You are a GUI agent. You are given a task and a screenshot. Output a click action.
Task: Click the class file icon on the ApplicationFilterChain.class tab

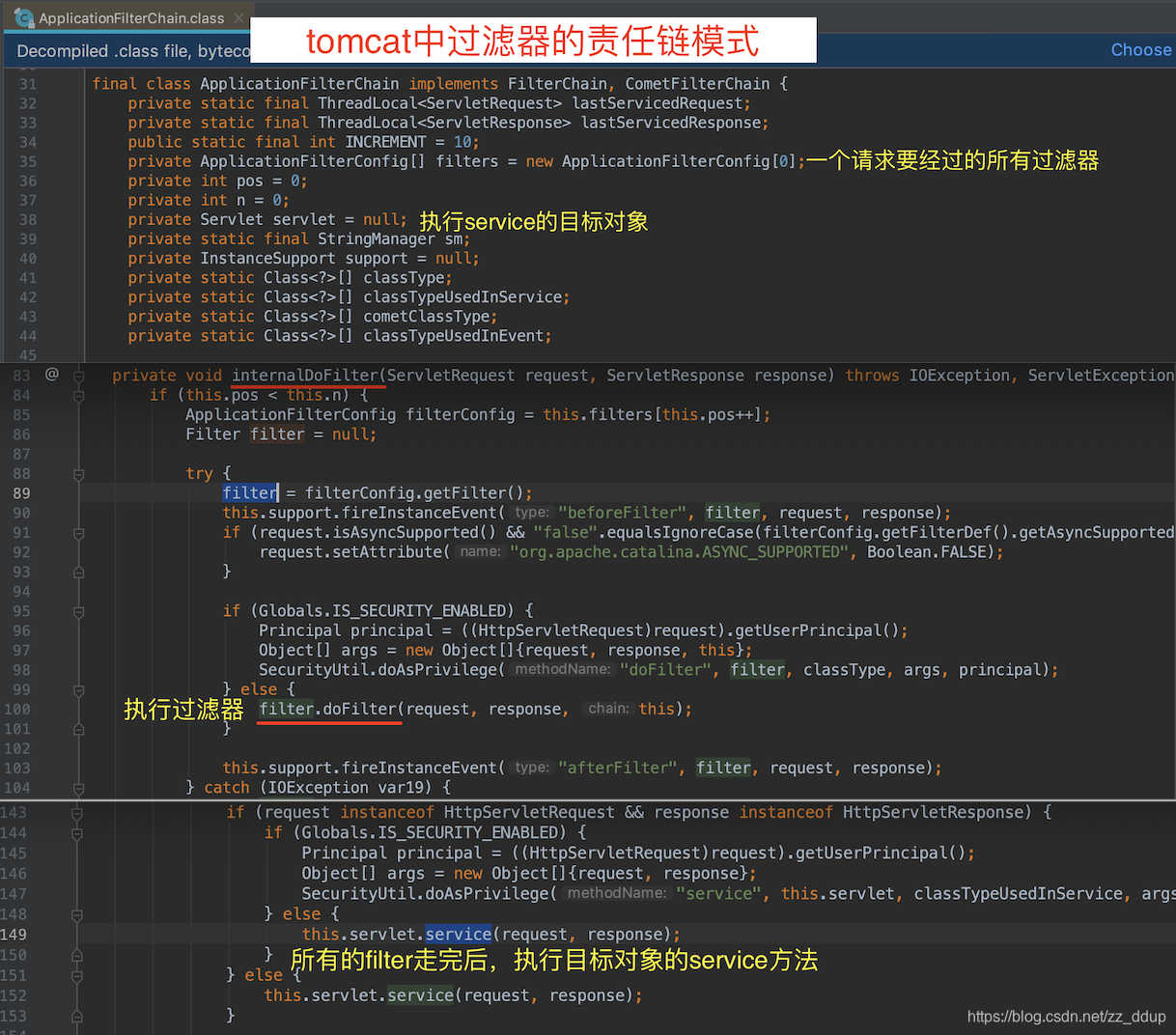point(24,17)
